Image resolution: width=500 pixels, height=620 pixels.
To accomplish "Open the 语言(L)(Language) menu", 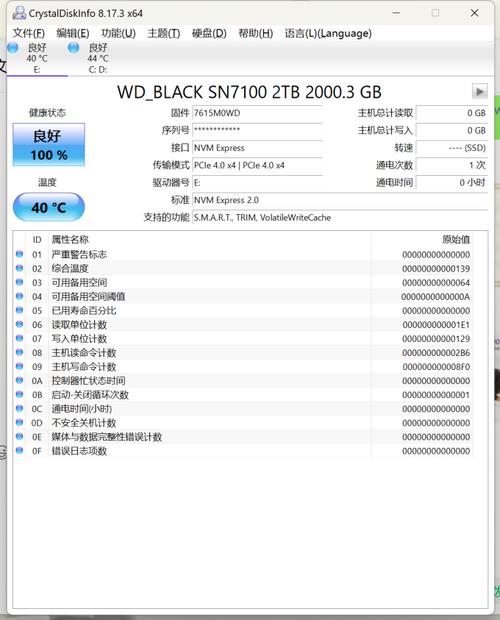I will pos(328,33).
